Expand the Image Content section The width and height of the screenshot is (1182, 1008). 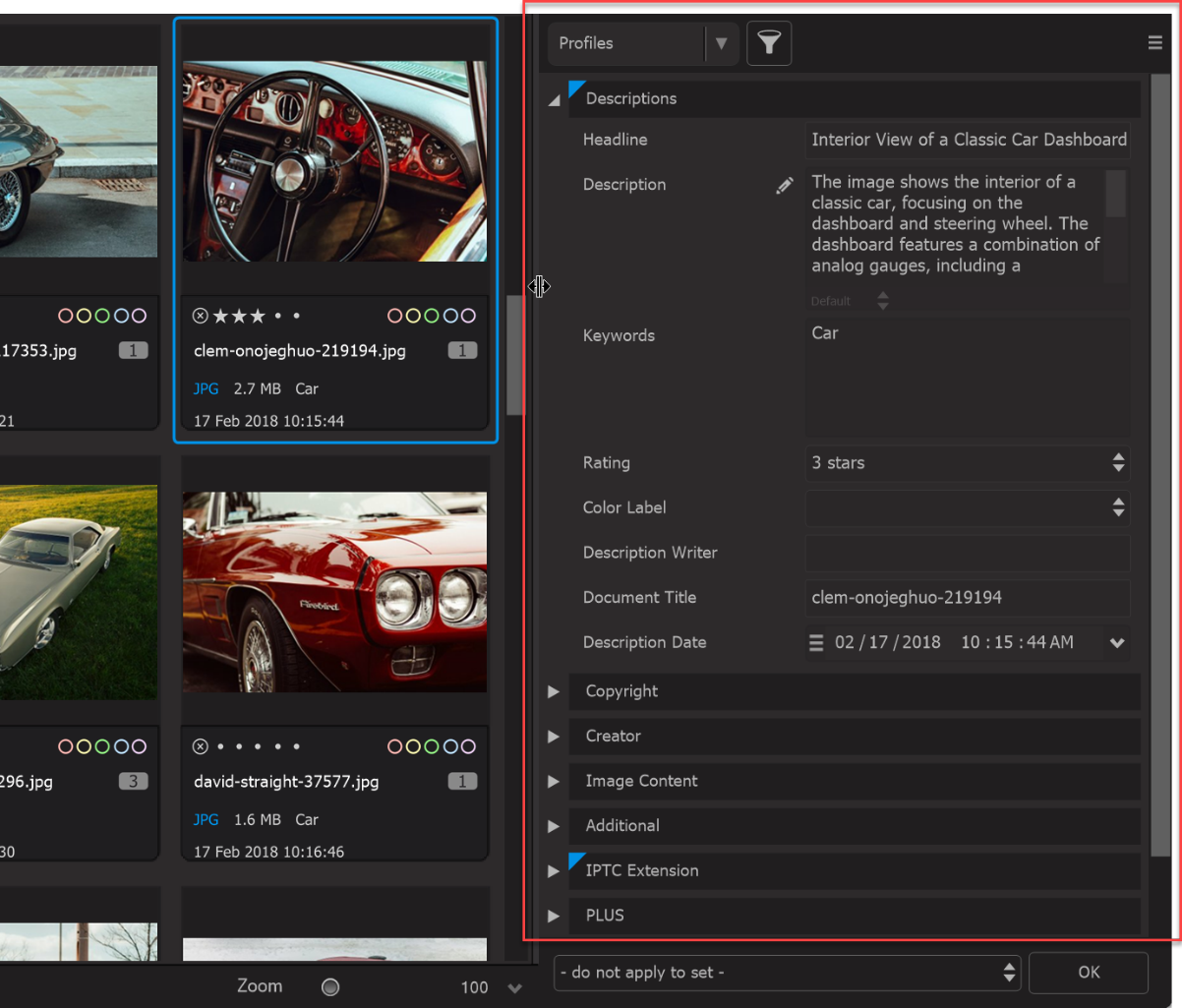click(554, 781)
